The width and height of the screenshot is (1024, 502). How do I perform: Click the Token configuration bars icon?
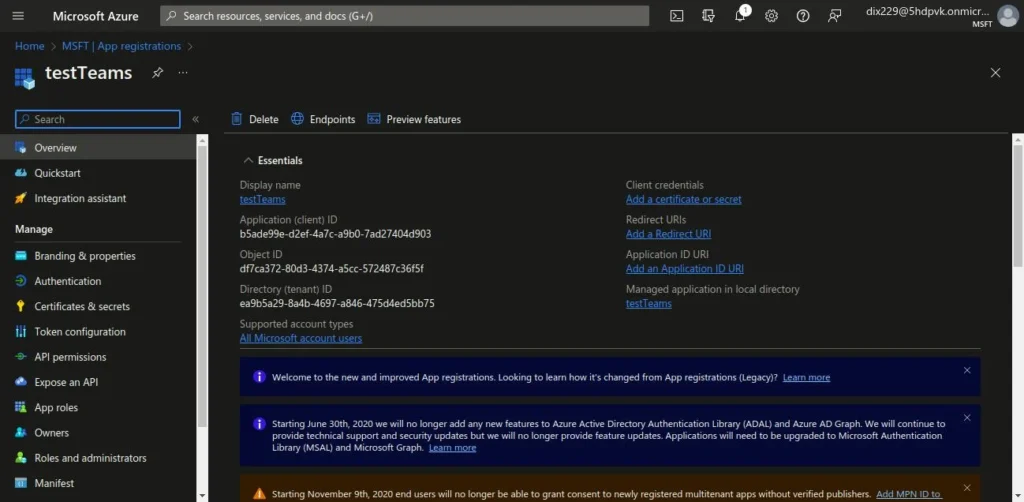(21, 332)
